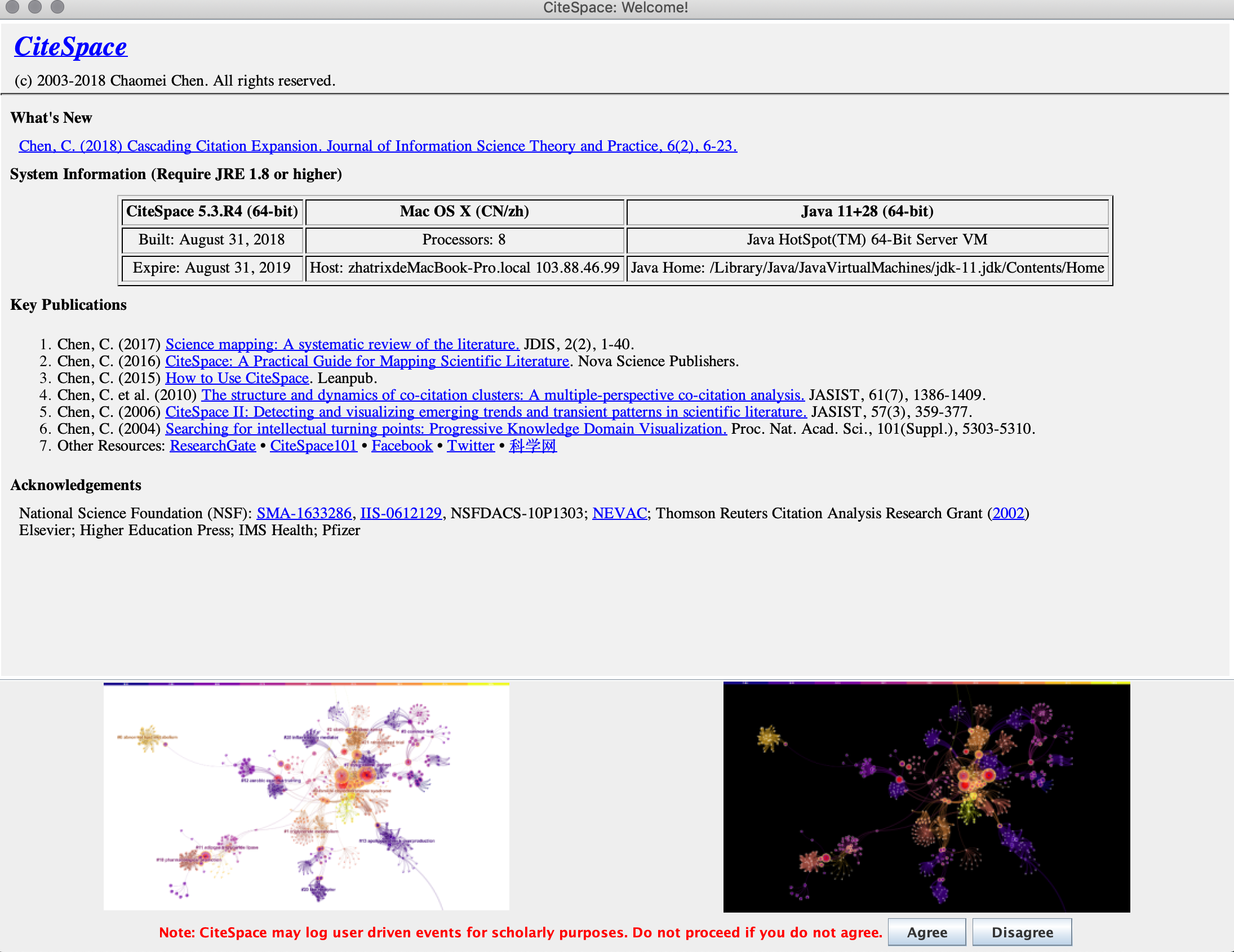Screen dimensions: 1234x952
Task: Open How to Use CiteSpace link
Action: tap(237, 378)
